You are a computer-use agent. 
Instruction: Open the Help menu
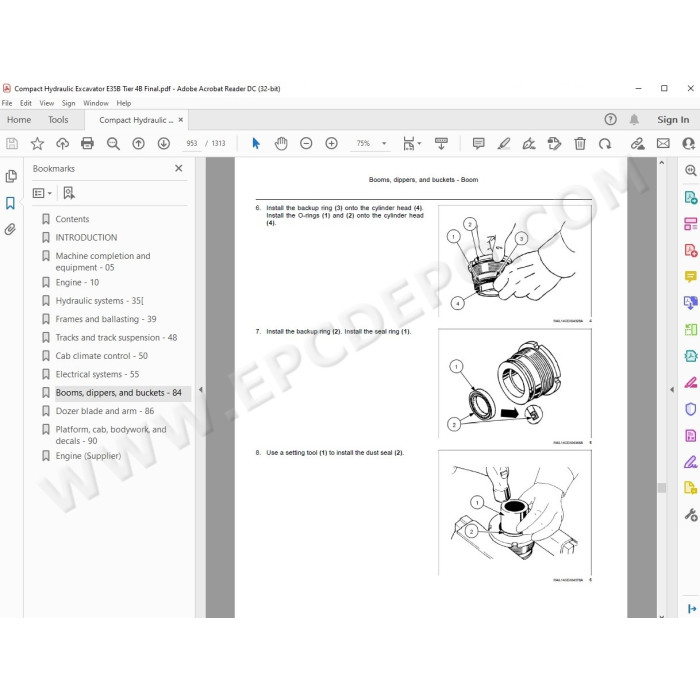tap(124, 103)
